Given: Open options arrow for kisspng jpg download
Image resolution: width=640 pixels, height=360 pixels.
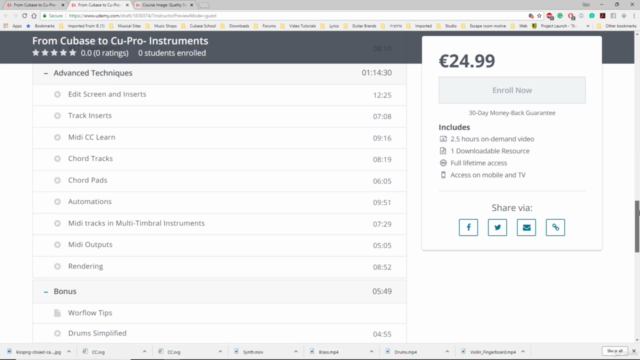Looking at the screenshot, I should point(69,351).
